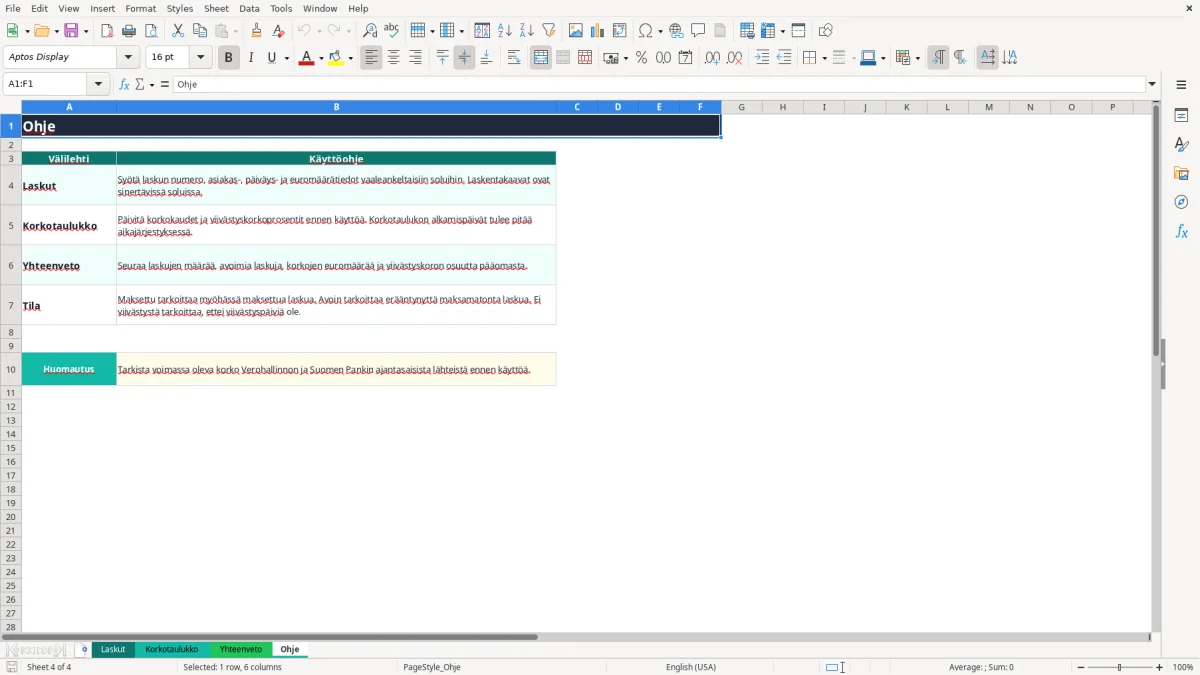Format the cell as percent
Screen dimensions: 1200x675
point(641,58)
